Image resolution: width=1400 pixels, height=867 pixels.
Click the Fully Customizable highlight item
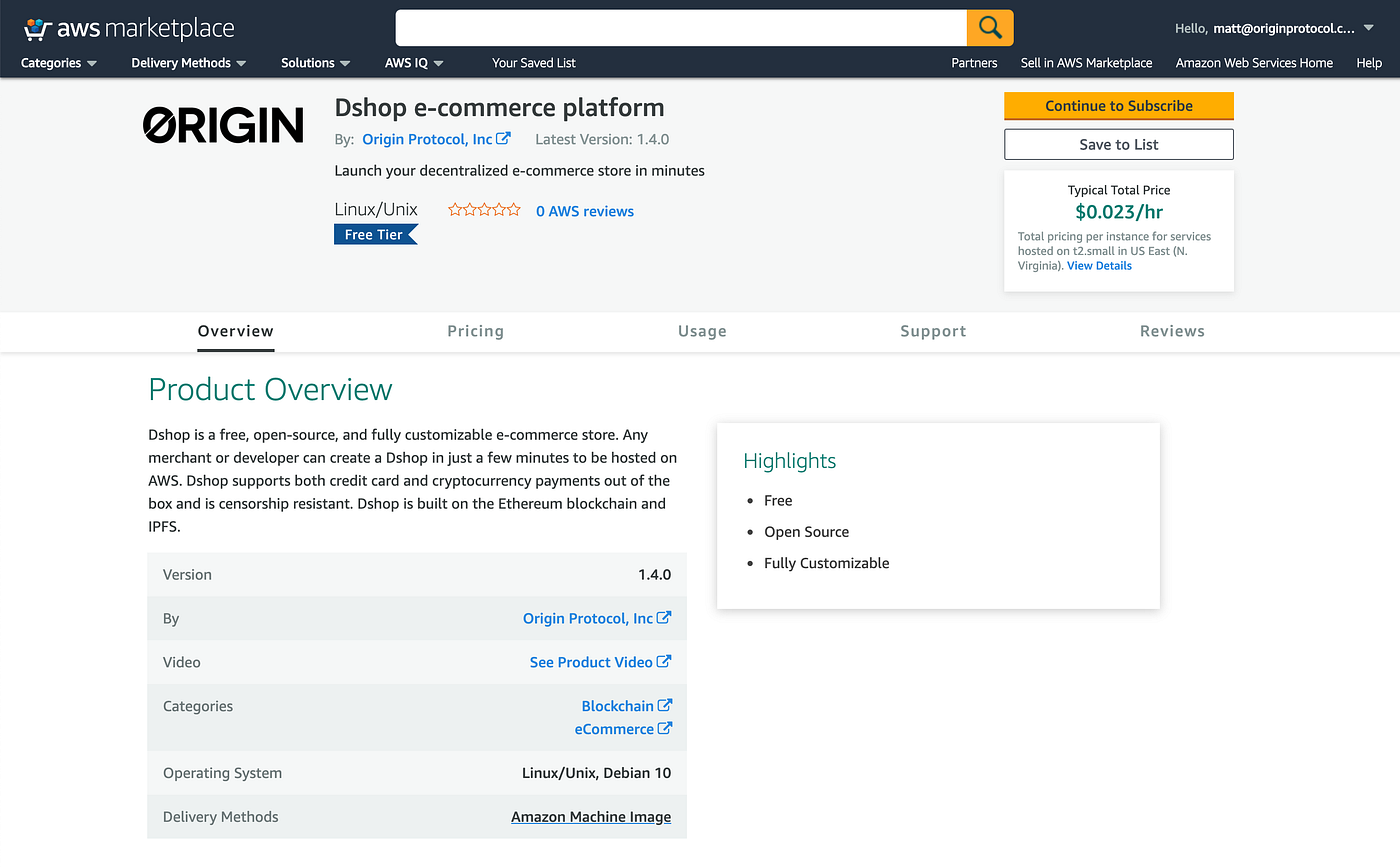[826, 563]
